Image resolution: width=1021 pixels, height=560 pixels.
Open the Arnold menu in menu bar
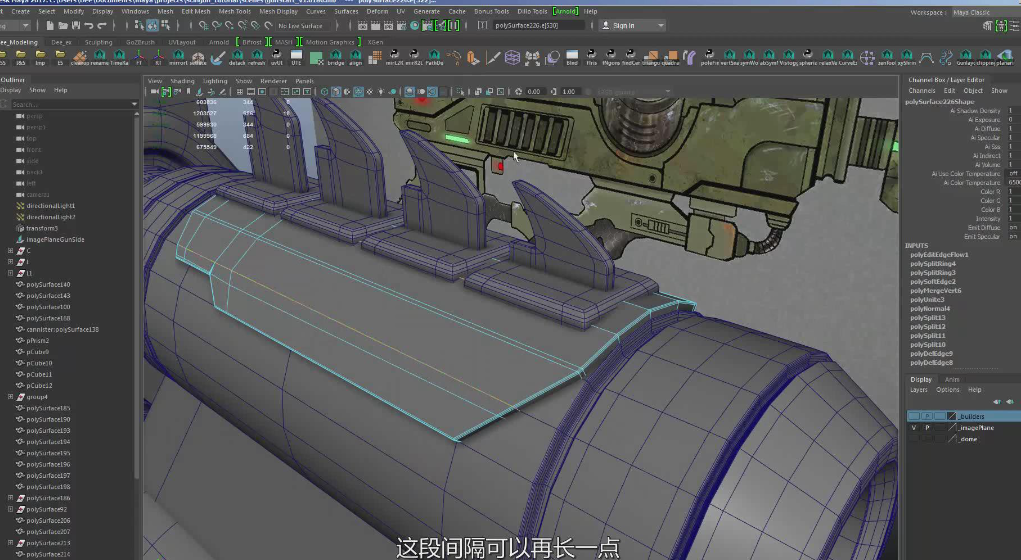pyautogui.click(x=565, y=11)
